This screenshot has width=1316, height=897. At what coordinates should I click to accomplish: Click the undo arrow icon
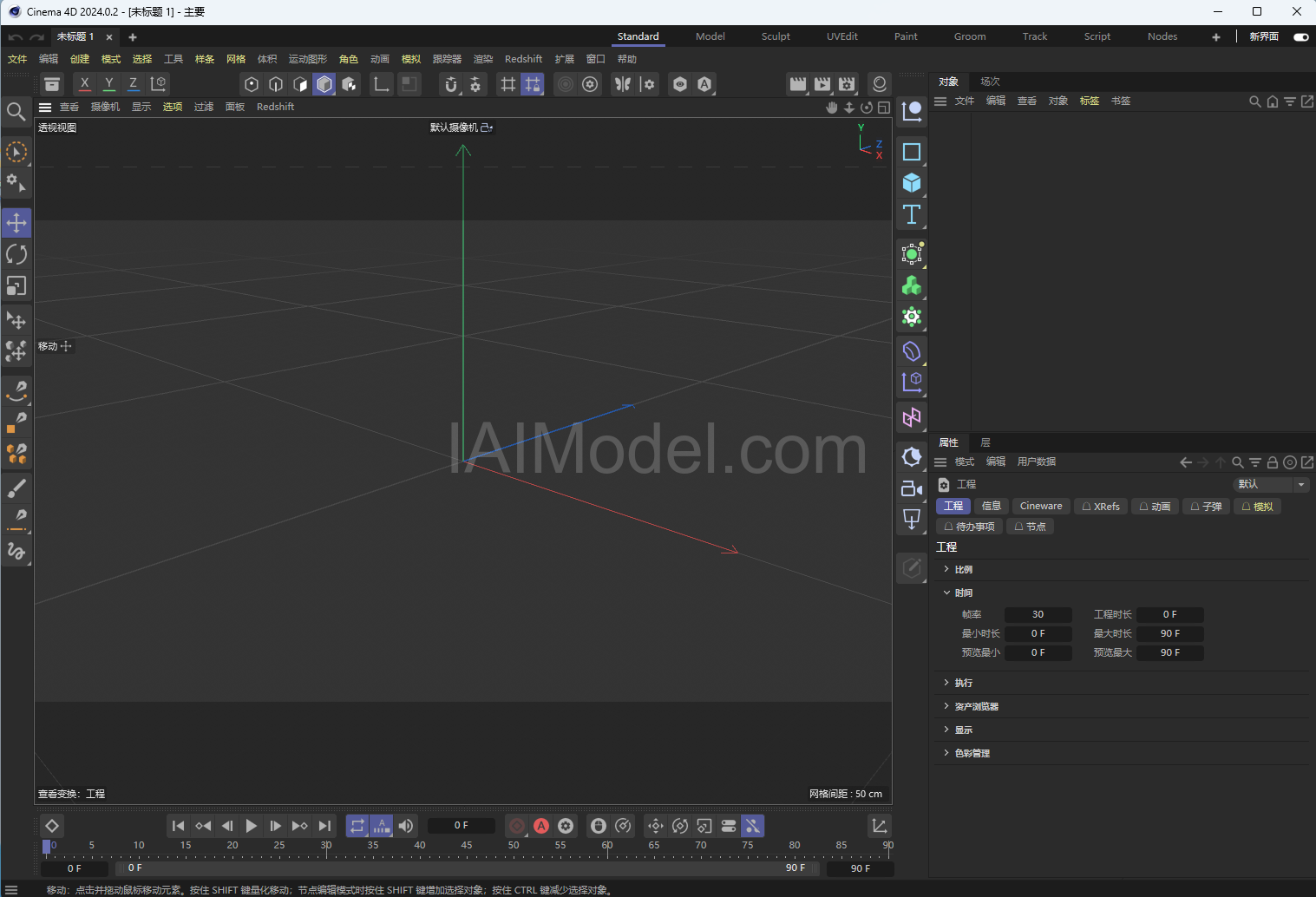pos(15,37)
